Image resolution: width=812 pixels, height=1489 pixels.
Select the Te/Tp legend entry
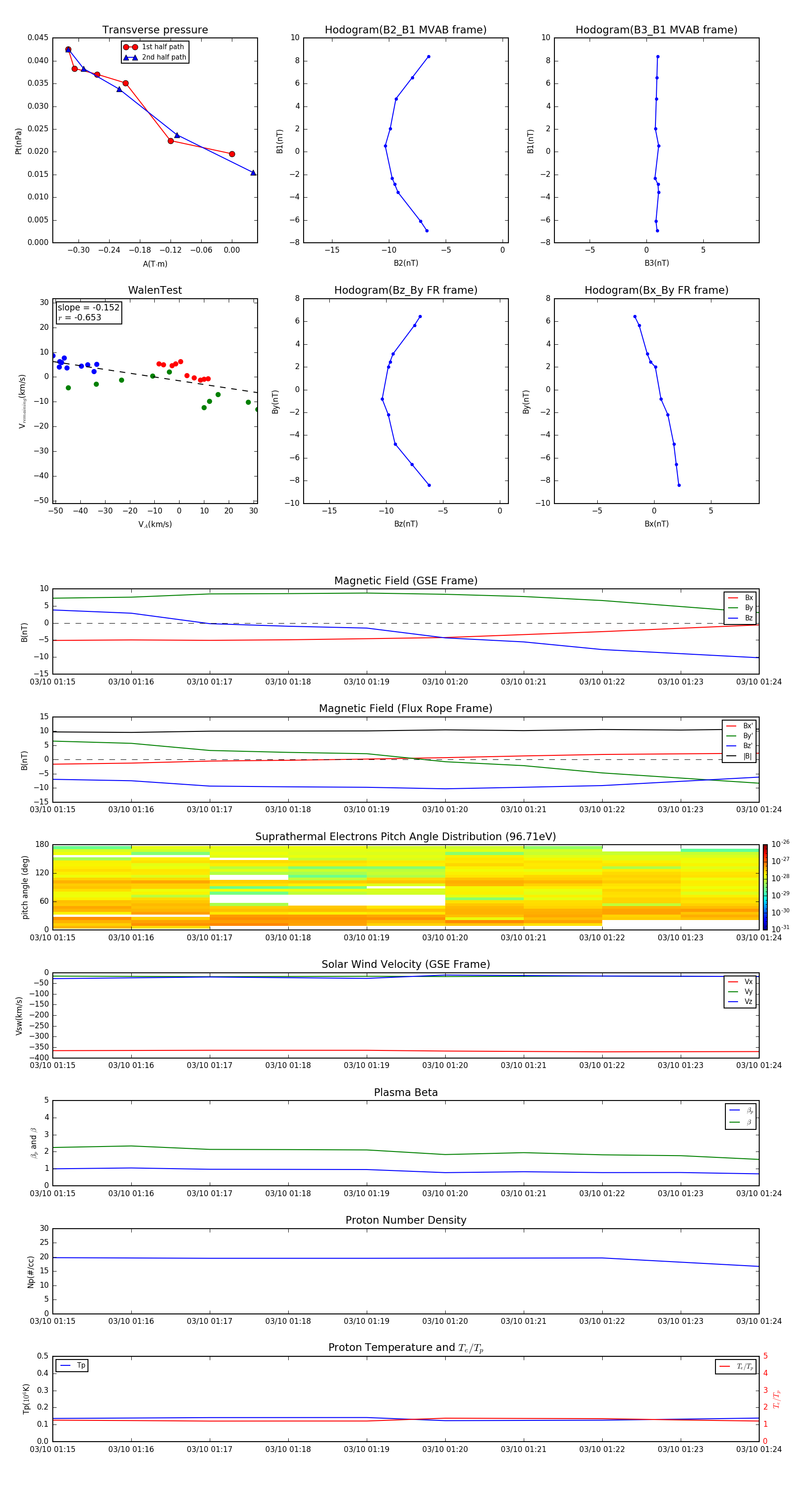click(x=736, y=1366)
